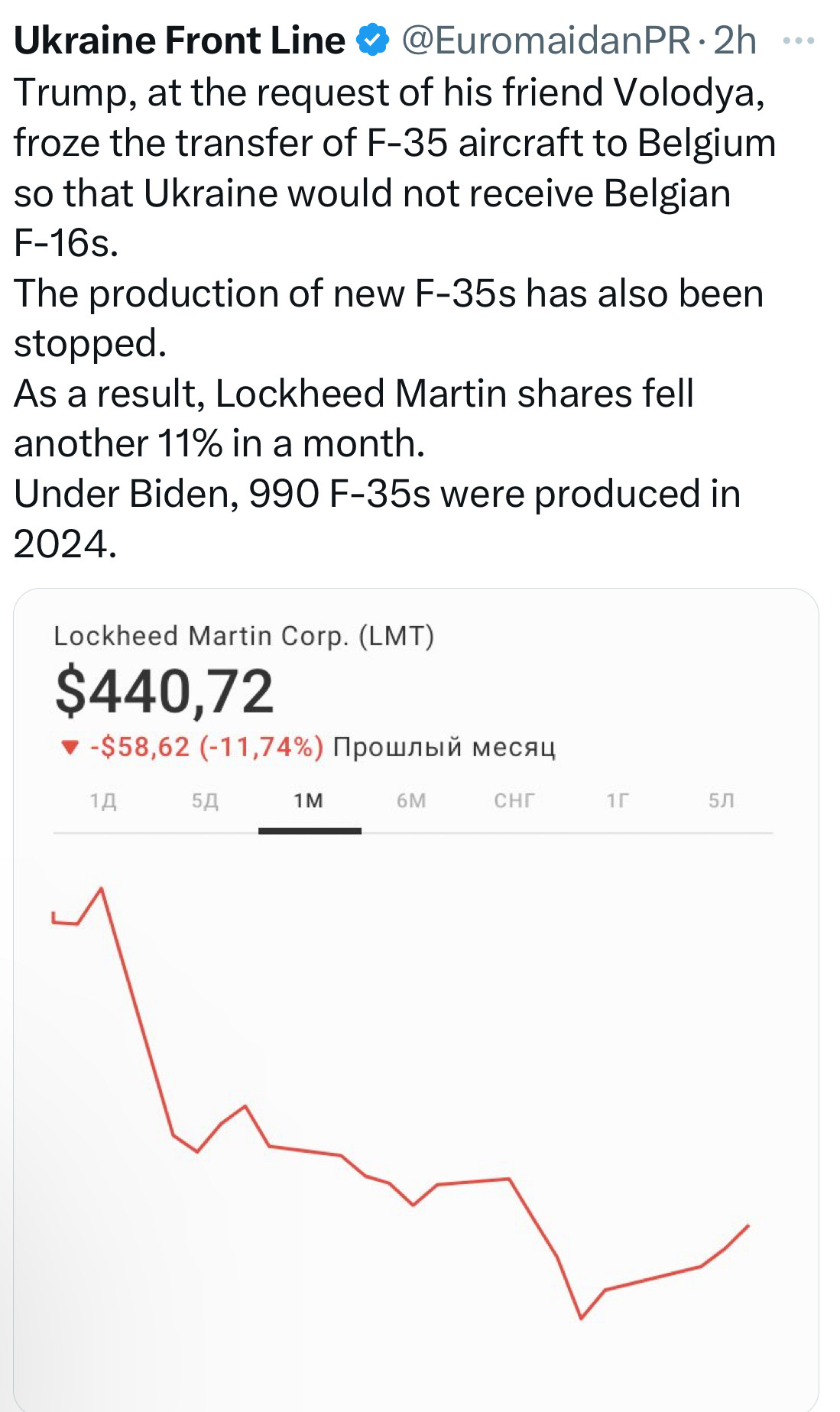Viewport: 840px width, 1412px height.
Task: Click the 2h tweet timestamp
Action: pyautogui.click(x=735, y=41)
